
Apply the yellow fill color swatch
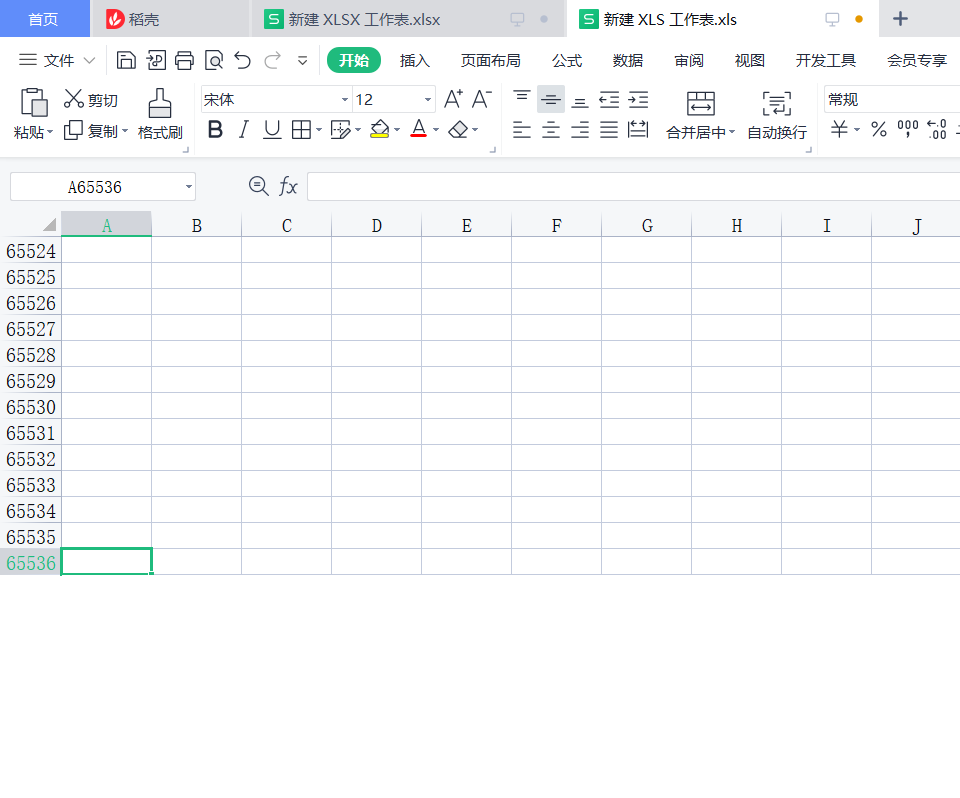pos(379,130)
